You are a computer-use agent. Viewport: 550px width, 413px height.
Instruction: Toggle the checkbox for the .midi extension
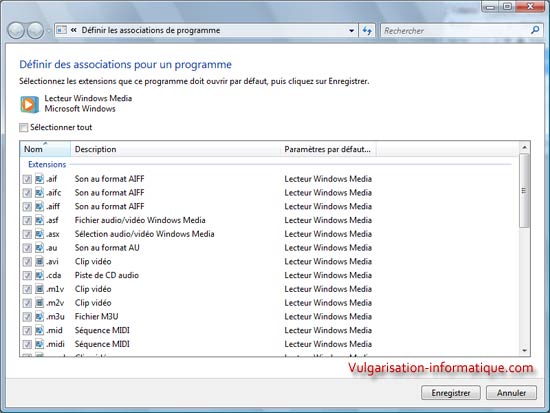27,345
